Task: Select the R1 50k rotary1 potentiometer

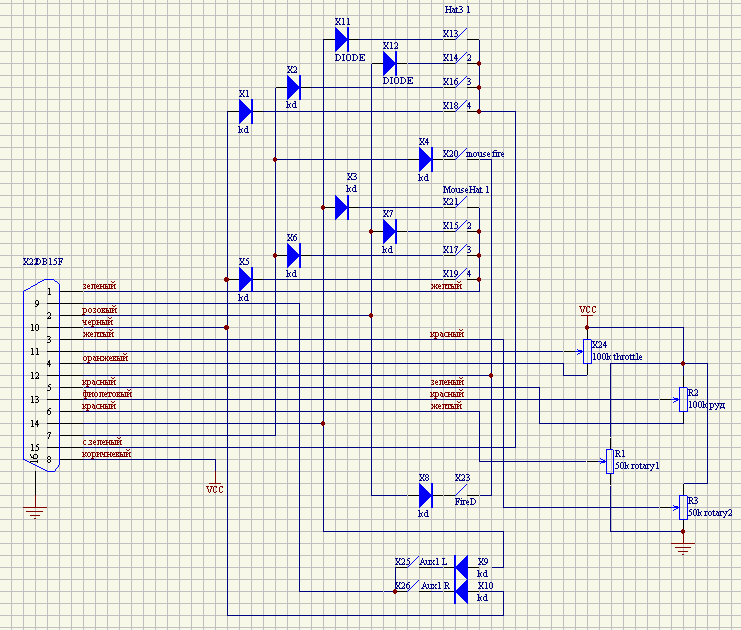Action: [x=610, y=461]
